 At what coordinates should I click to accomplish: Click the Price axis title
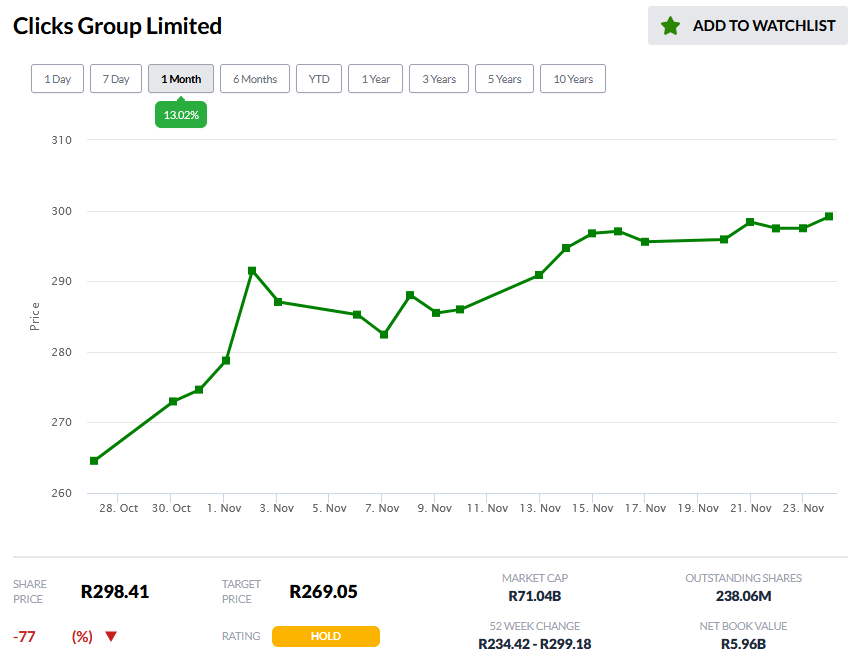[x=35, y=316]
